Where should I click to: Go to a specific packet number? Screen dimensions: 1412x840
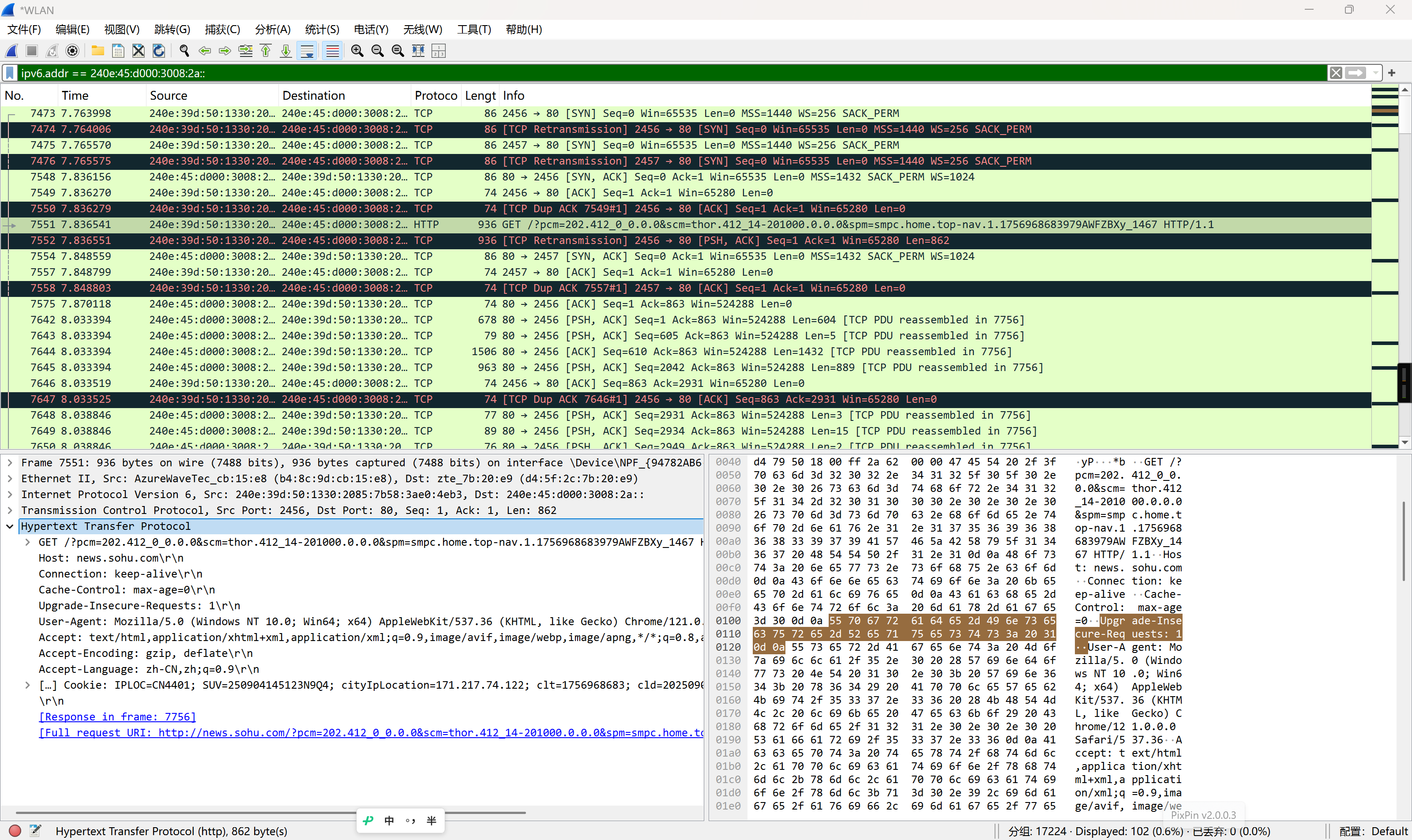[x=246, y=51]
